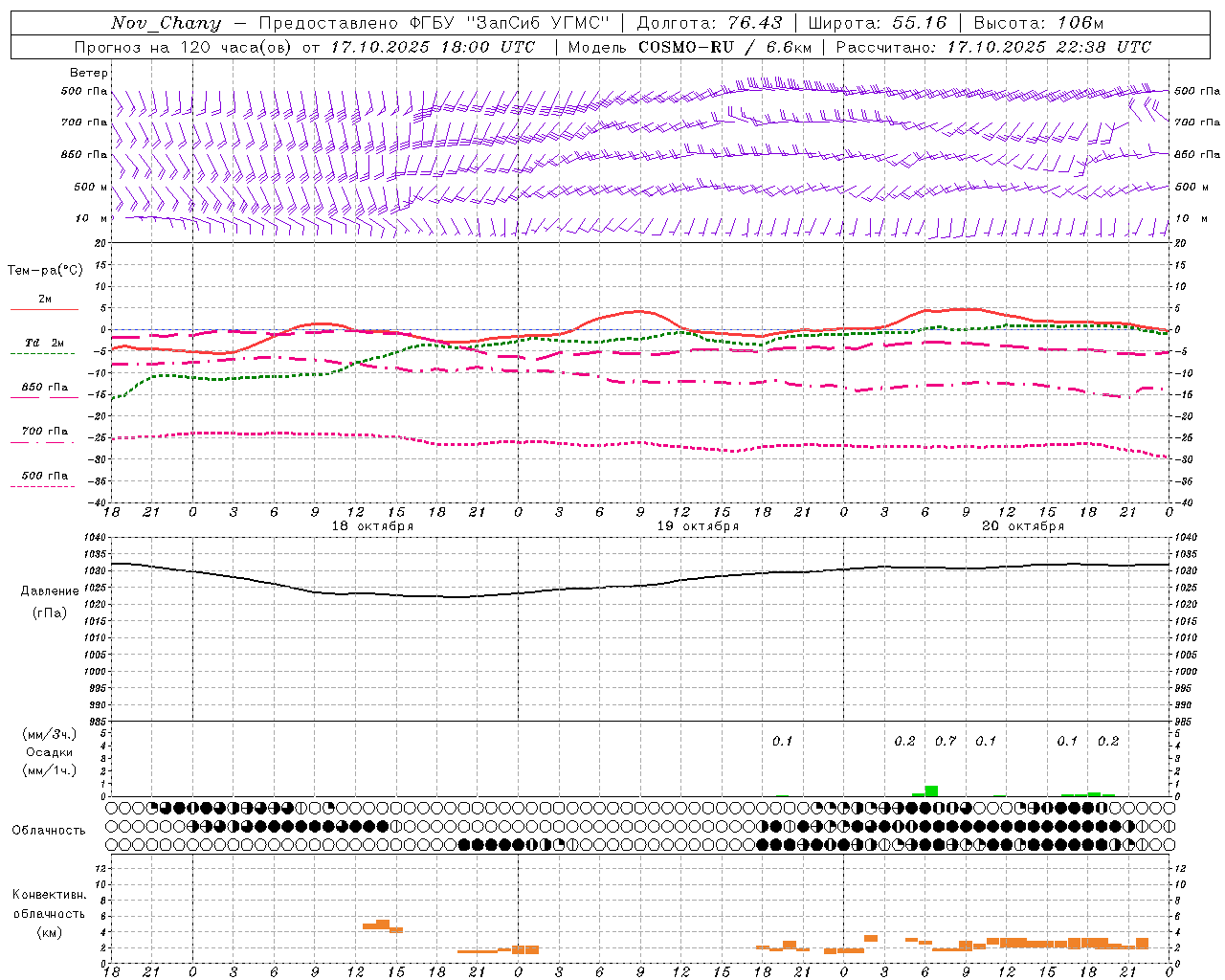
Task: Select the (мм/3ч.) precipitation unit label
Action: (50, 735)
